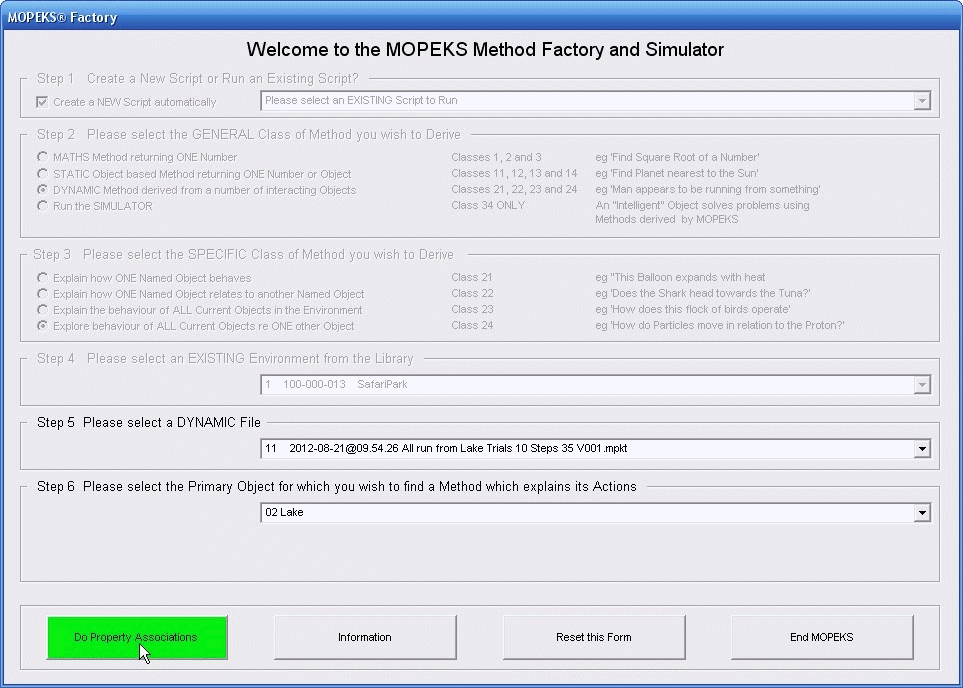This screenshot has width=963, height=688.
Task: Click 'Man appears to be running from something' text
Action: point(708,189)
